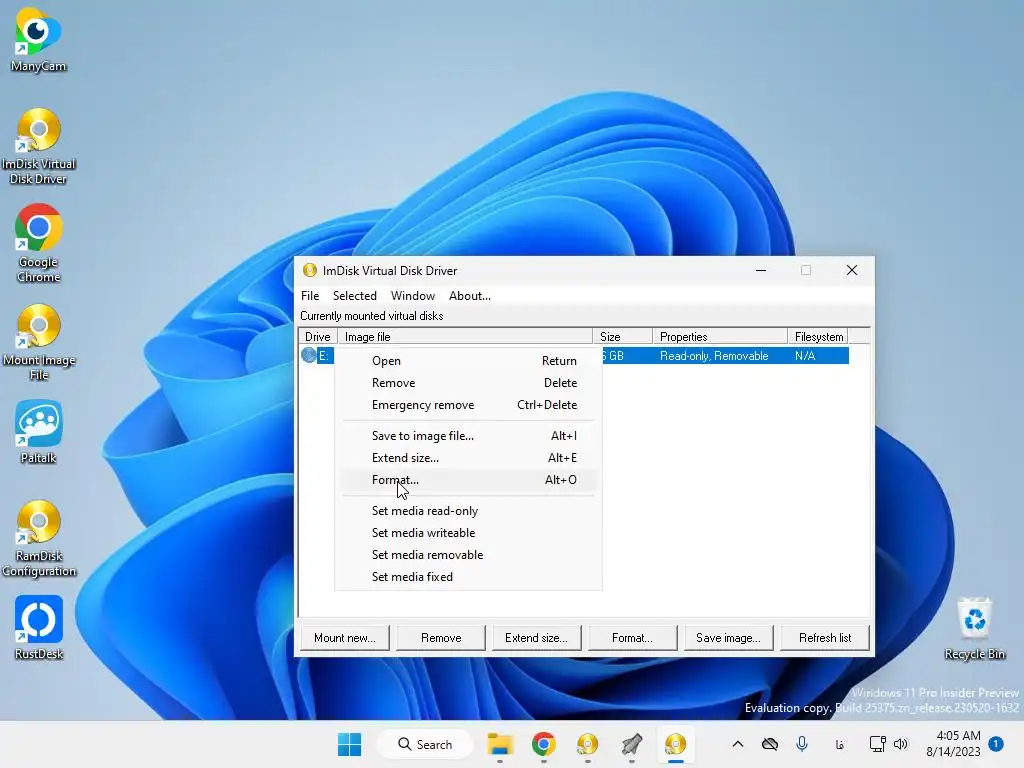Show hidden system tray icons
1024x768 pixels.
pos(738,744)
